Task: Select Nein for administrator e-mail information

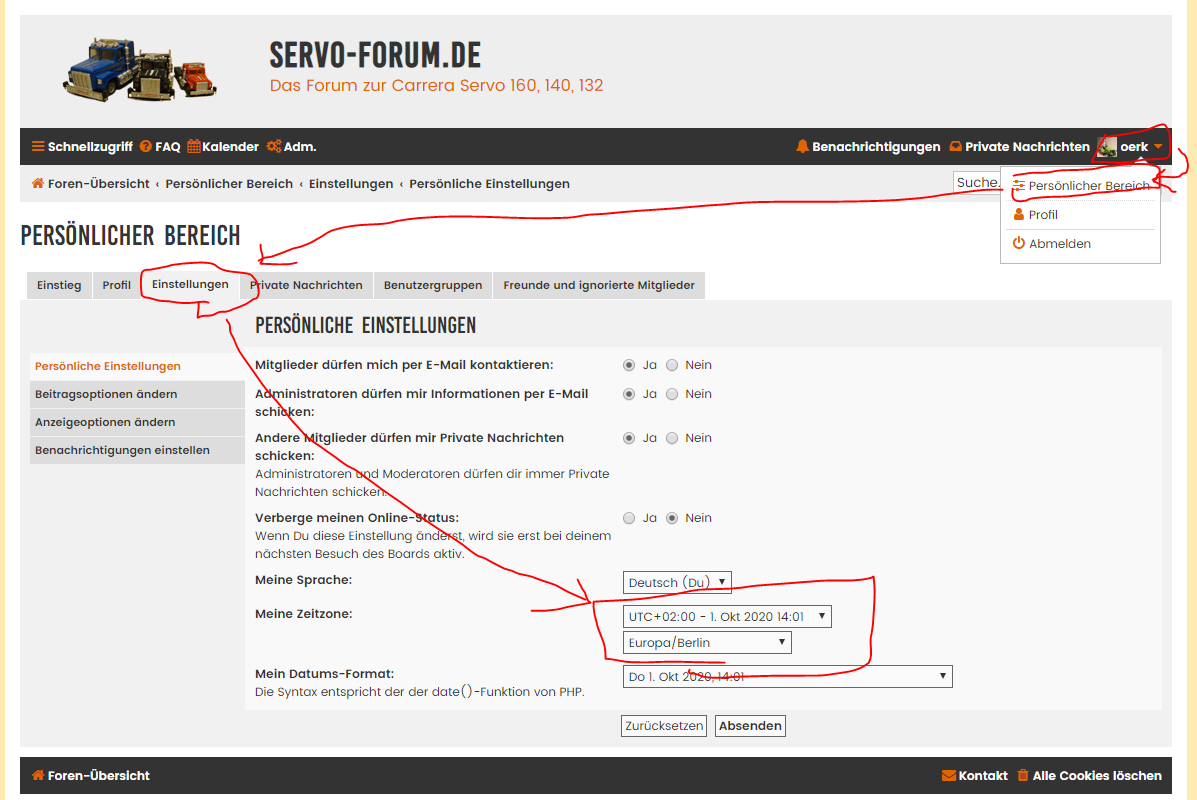Action: click(x=672, y=395)
